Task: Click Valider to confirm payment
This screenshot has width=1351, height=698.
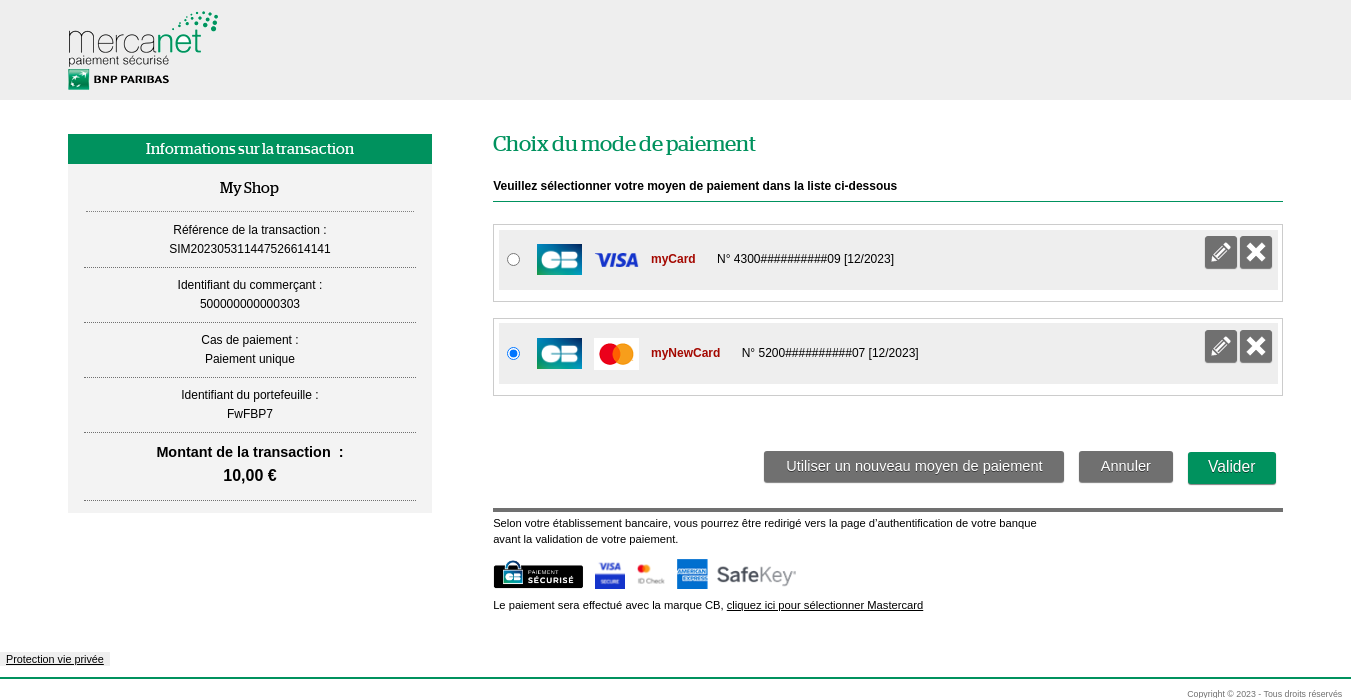Action: point(1231,467)
